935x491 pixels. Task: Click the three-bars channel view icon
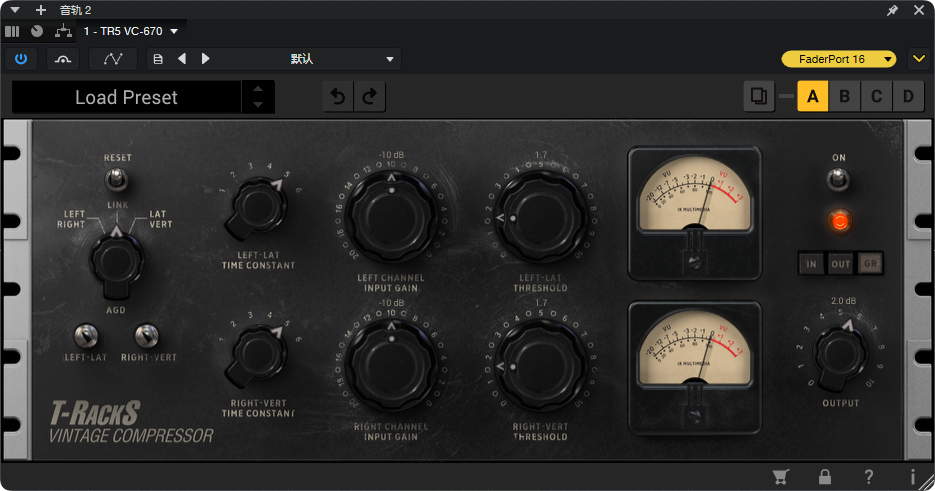pyautogui.click(x=12, y=31)
